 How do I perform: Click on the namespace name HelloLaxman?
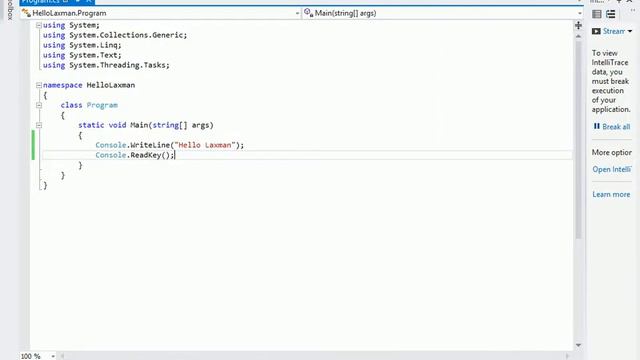click(x=111, y=85)
